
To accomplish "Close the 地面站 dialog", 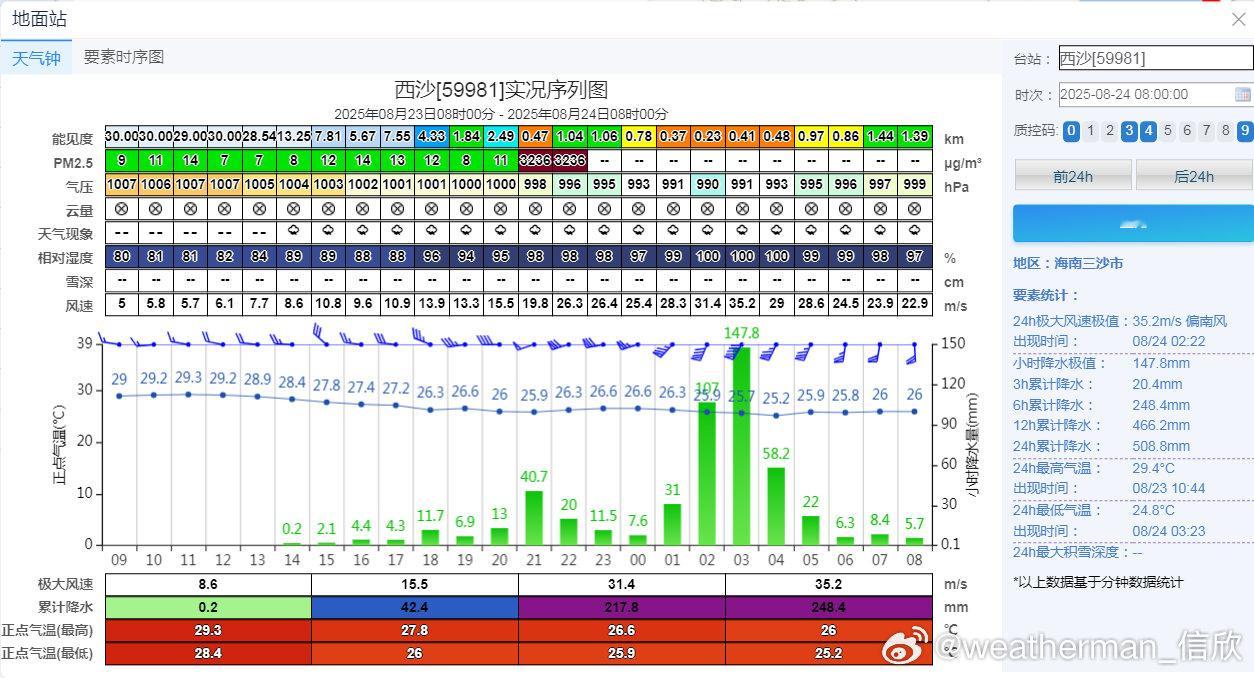I will click(x=1238, y=19).
